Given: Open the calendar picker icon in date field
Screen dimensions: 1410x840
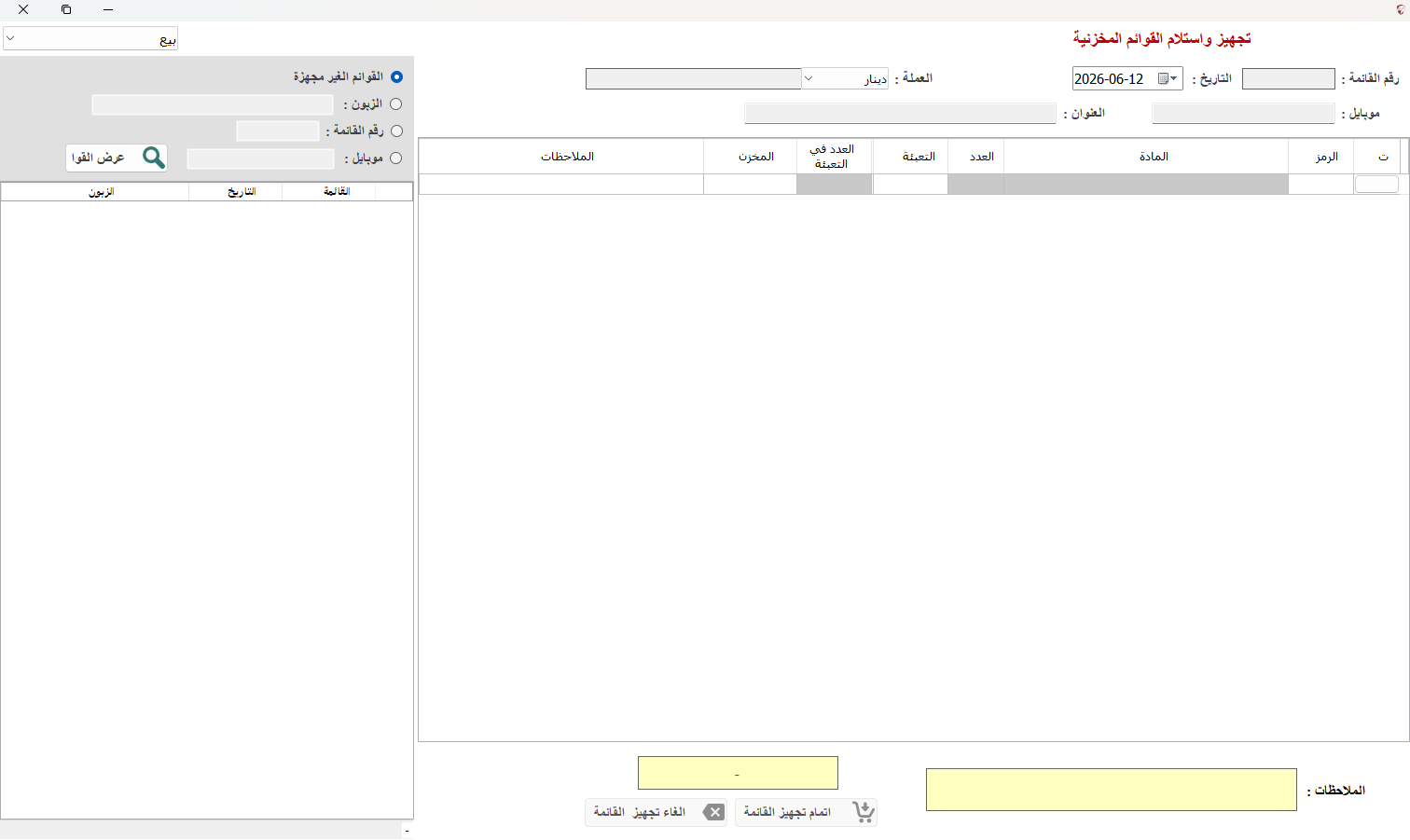Looking at the screenshot, I should tap(1164, 79).
